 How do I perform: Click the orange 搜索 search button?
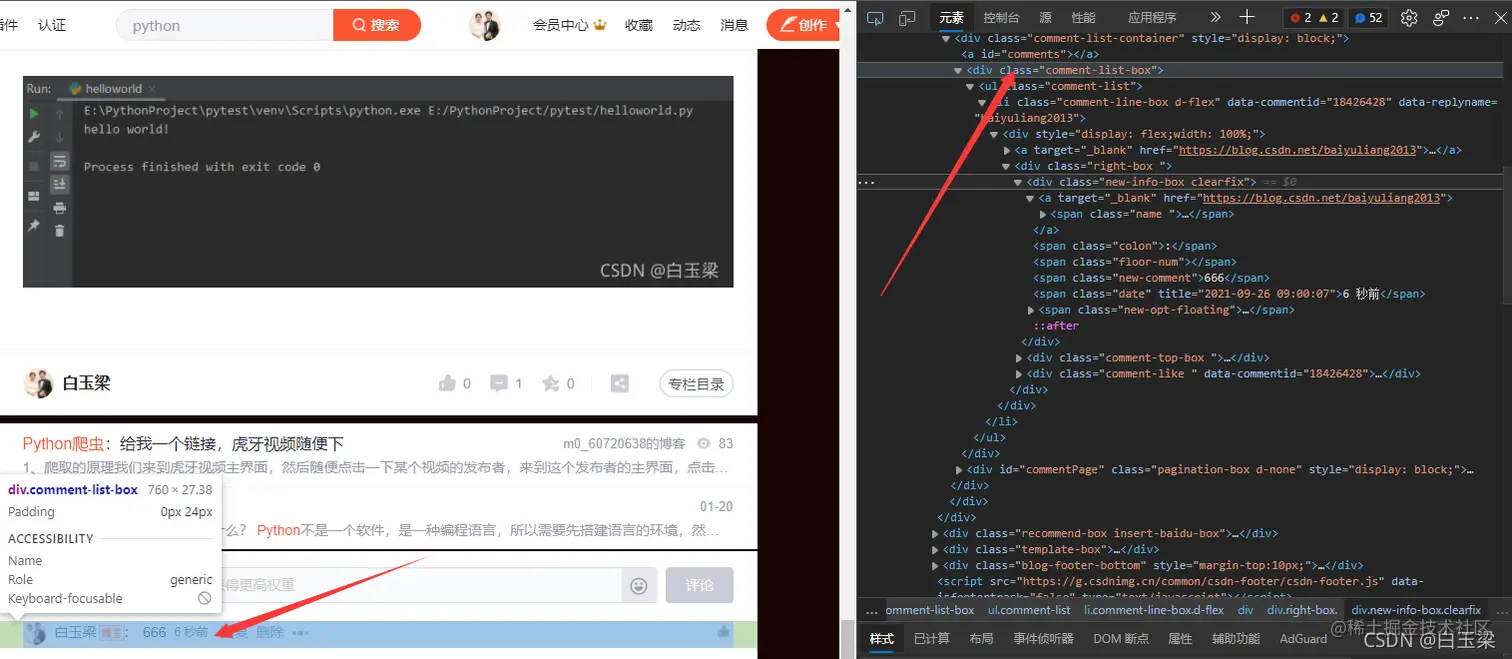(x=377, y=25)
